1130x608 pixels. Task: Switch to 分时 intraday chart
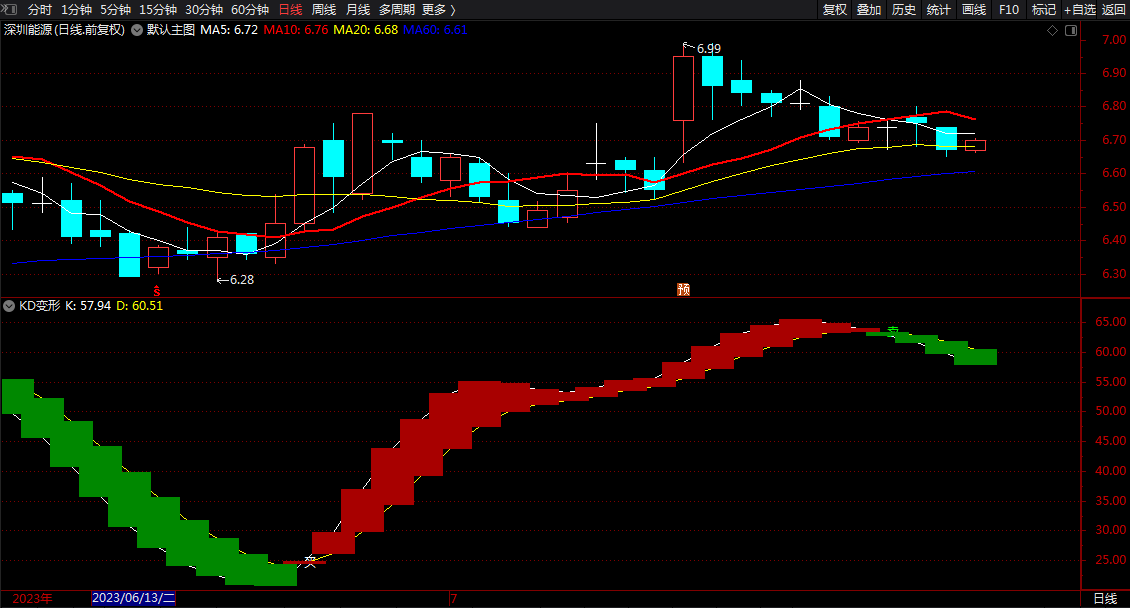40,9
